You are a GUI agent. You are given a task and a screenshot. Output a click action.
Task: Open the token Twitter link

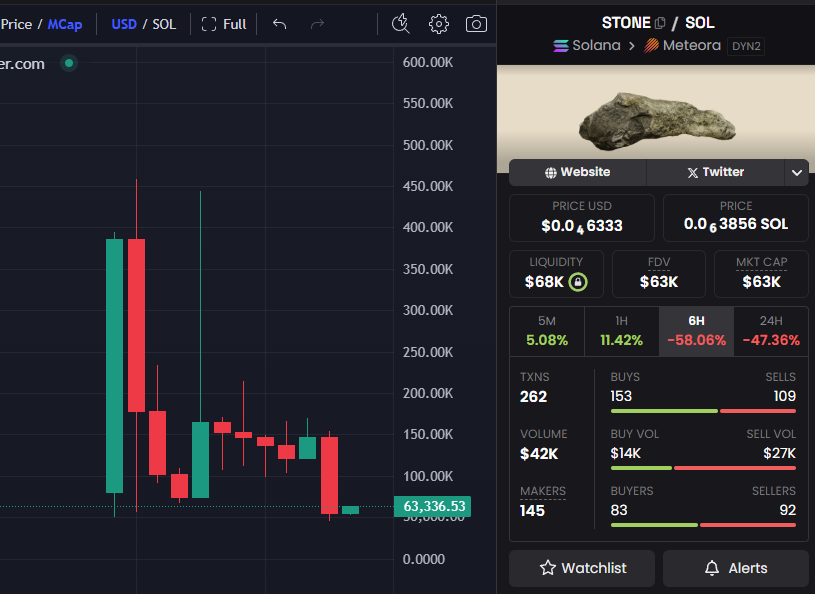pyautogui.click(x=715, y=172)
